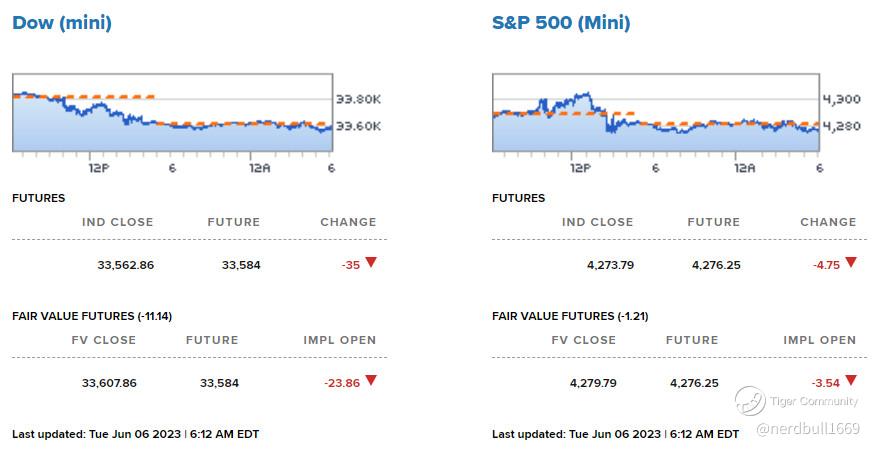
Task: Select the S&P 500 CHANGE column header
Action: 828,222
